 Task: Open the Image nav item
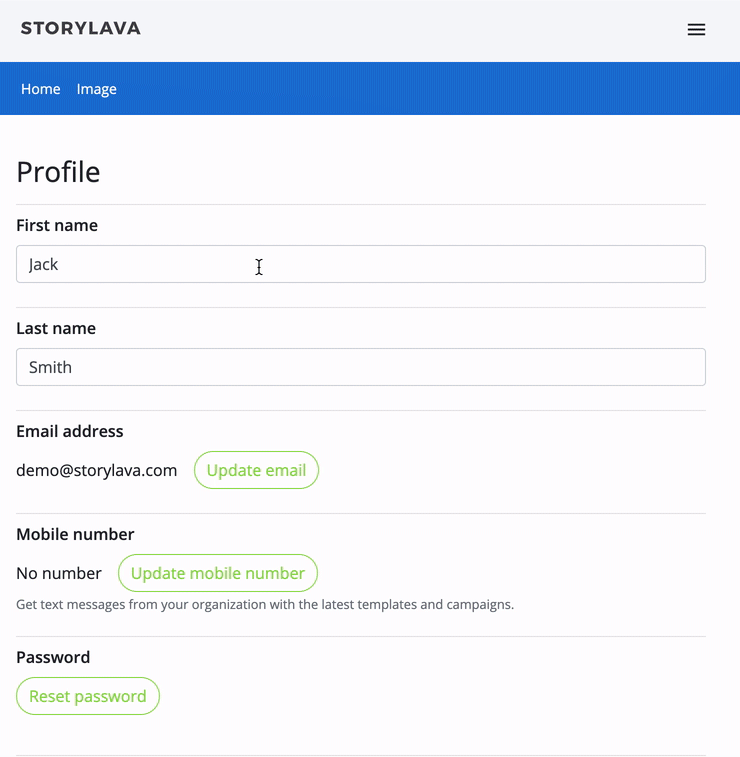pos(97,89)
